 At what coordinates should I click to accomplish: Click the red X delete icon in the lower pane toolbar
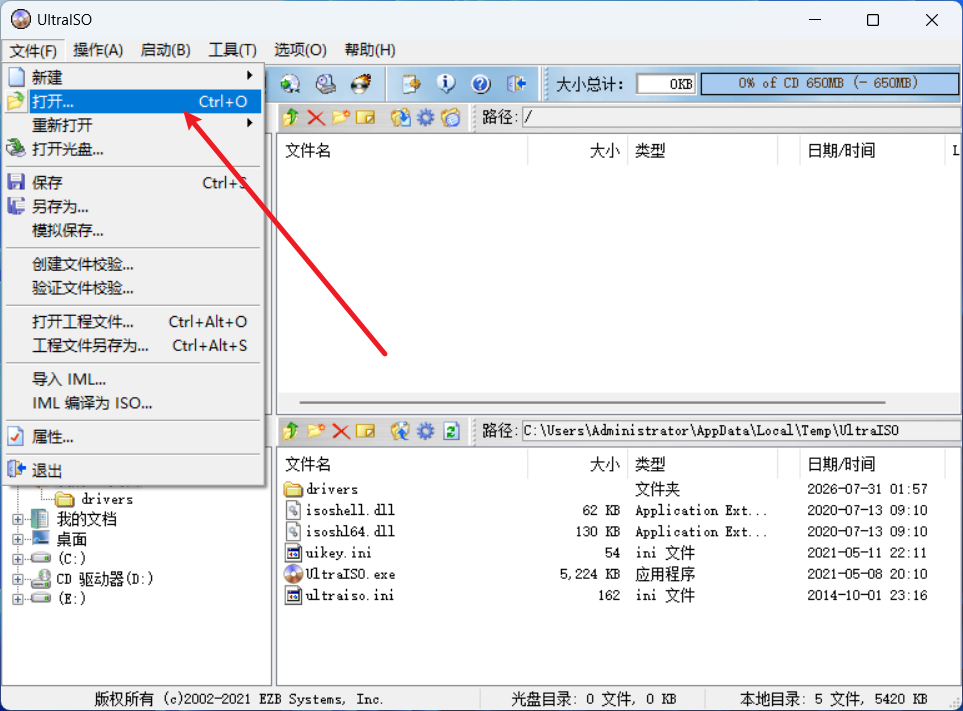pyautogui.click(x=341, y=431)
